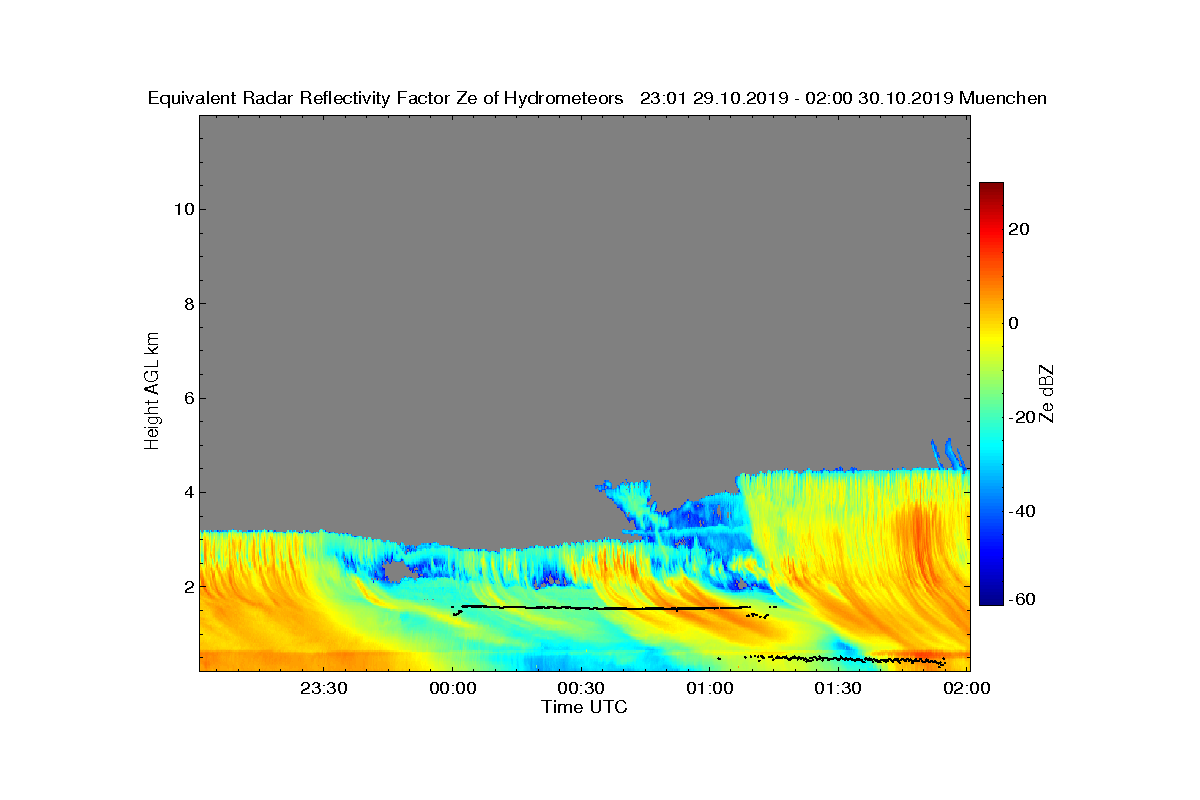Viewport: 1200px width, 800px height.
Task: Click the 'Muenchen' location text in the title
Action: (1003, 98)
